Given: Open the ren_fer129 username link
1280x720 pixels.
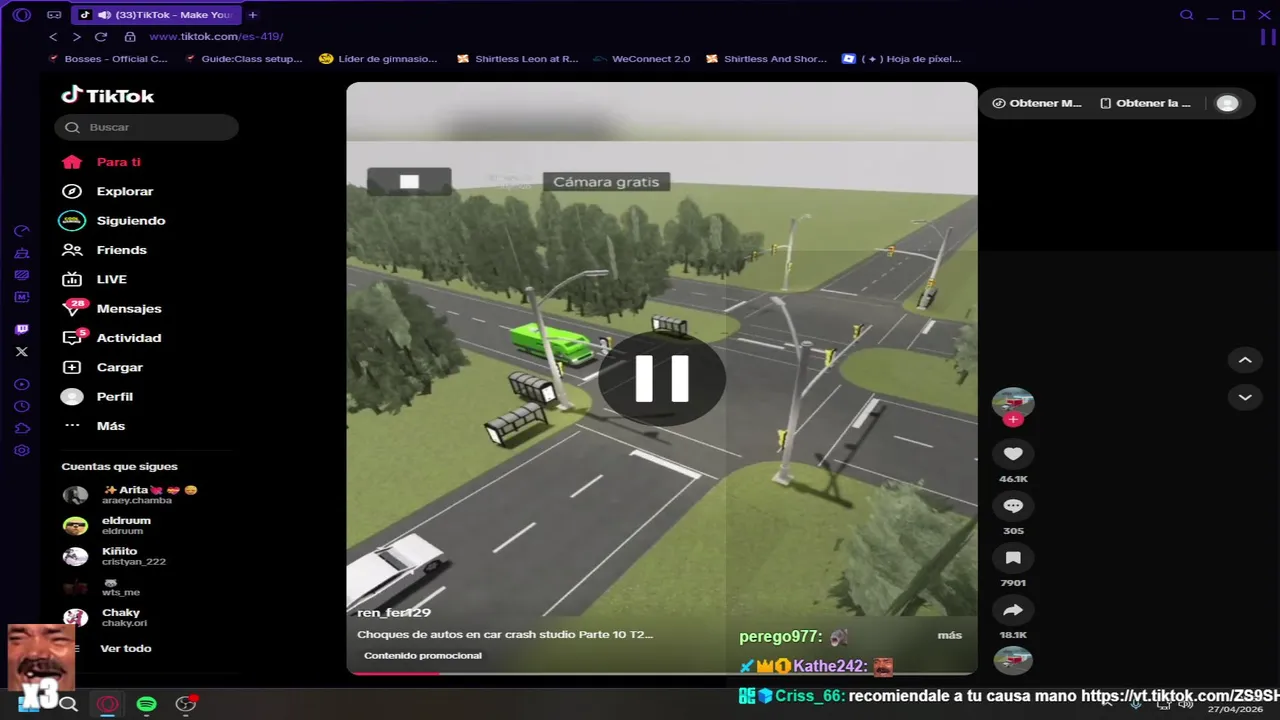Looking at the screenshot, I should (394, 613).
